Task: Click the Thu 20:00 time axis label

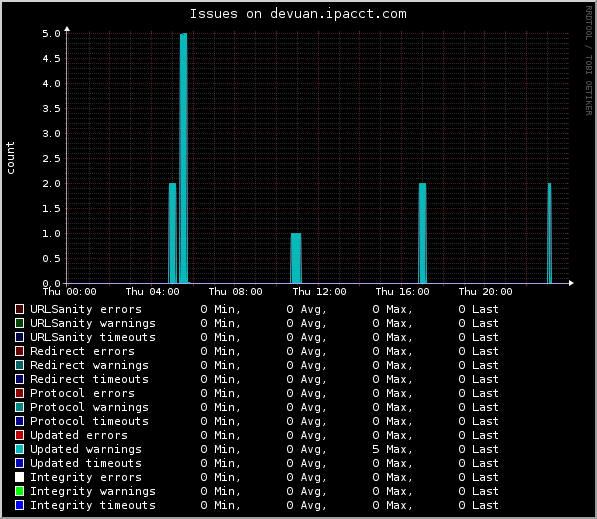Action: pos(485,292)
